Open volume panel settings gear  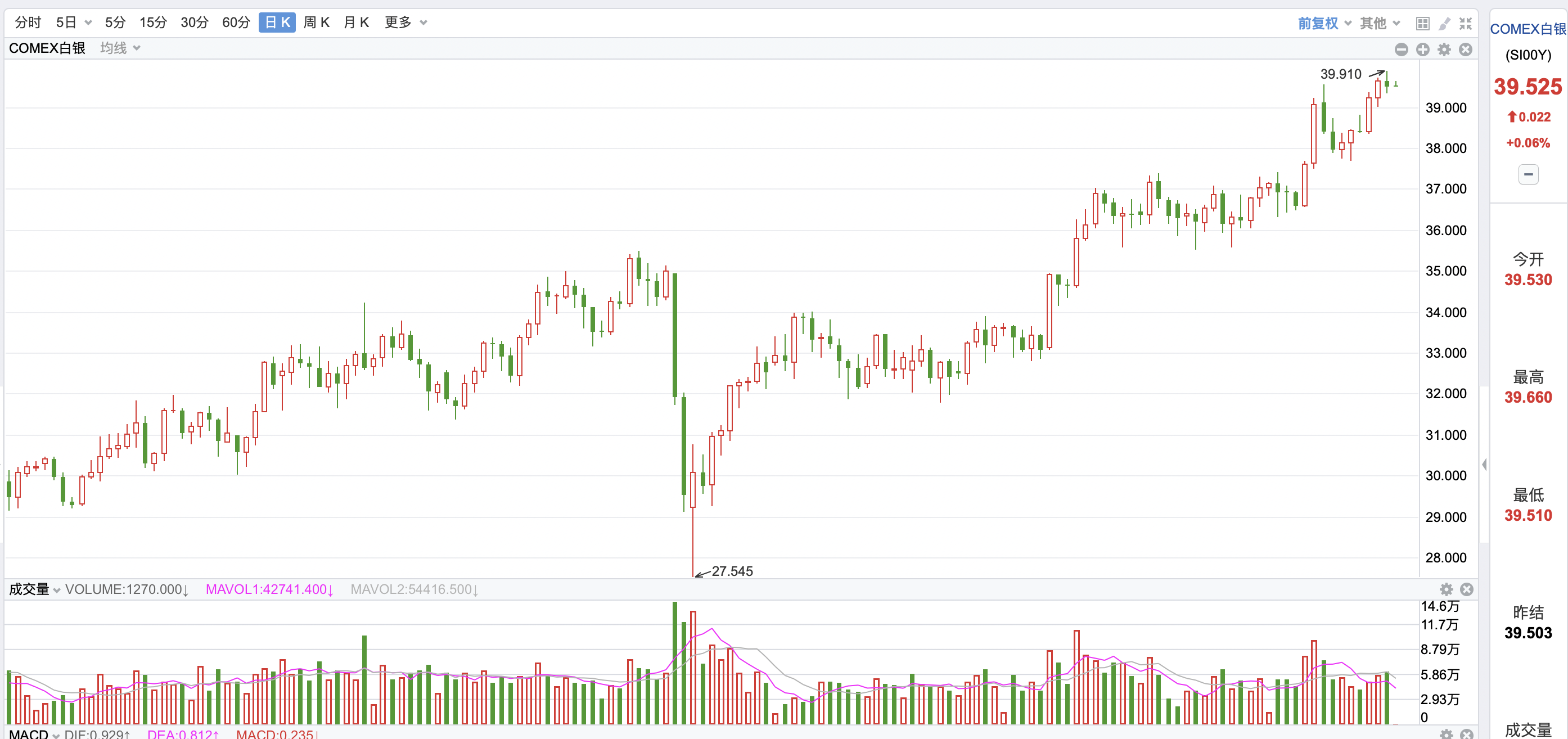coord(1447,589)
